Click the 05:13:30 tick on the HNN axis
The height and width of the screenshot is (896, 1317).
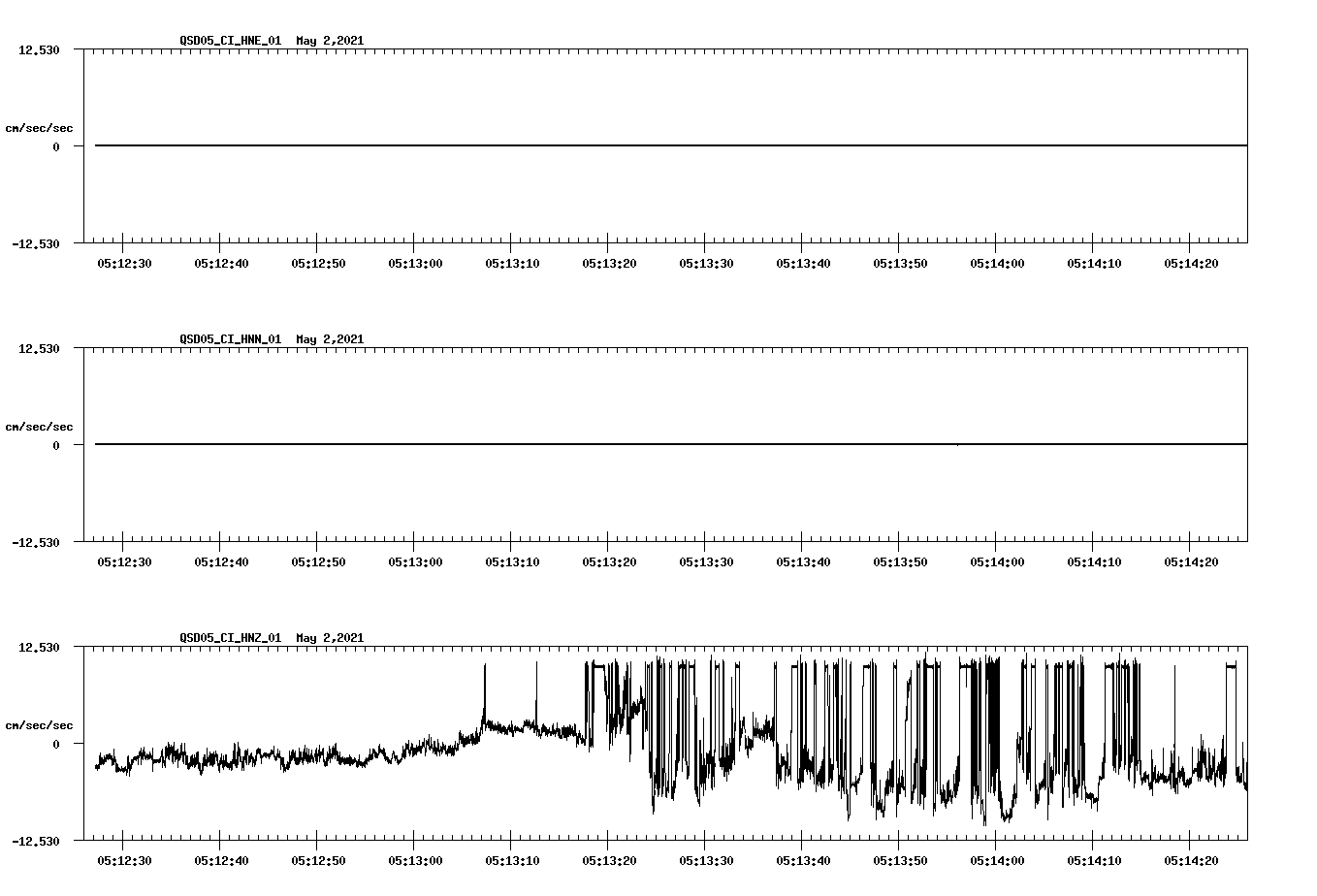[x=706, y=560]
